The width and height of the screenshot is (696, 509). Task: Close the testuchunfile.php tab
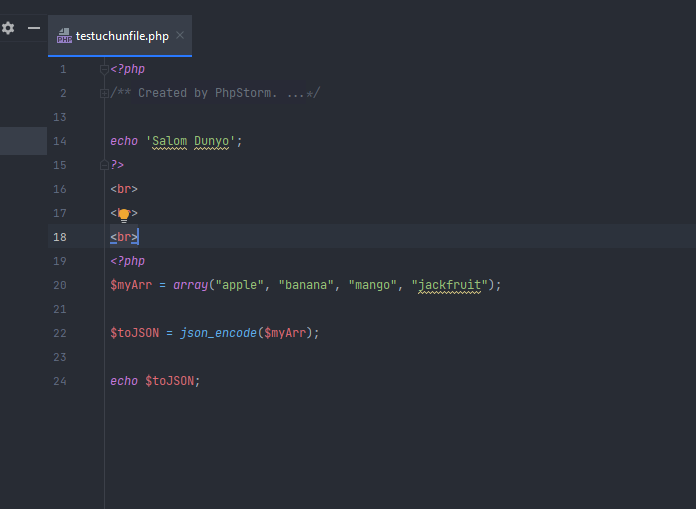pos(180,35)
